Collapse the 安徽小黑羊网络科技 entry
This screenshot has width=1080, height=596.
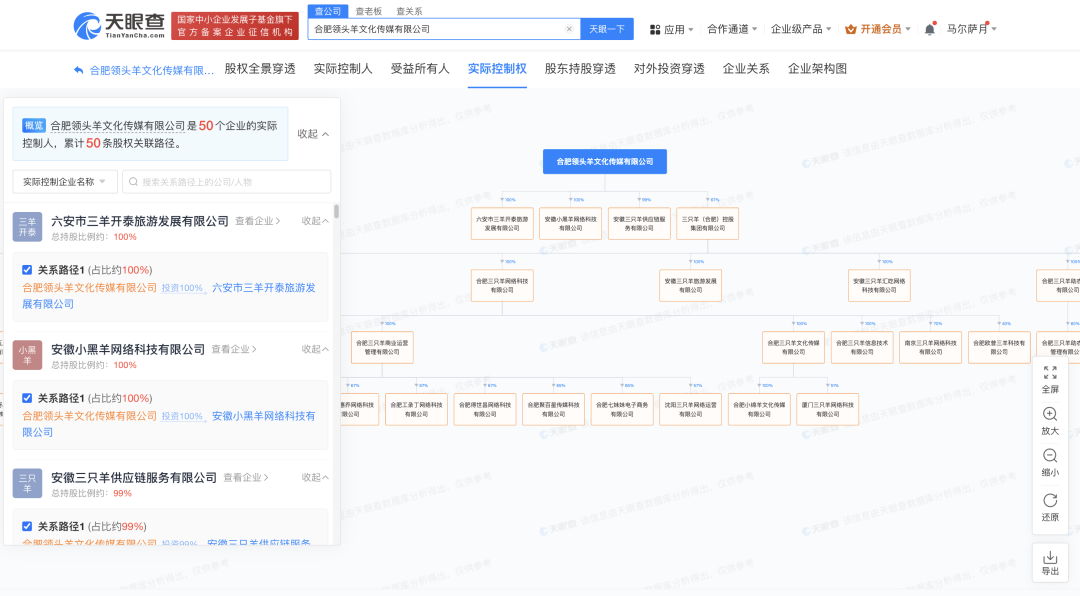315,349
